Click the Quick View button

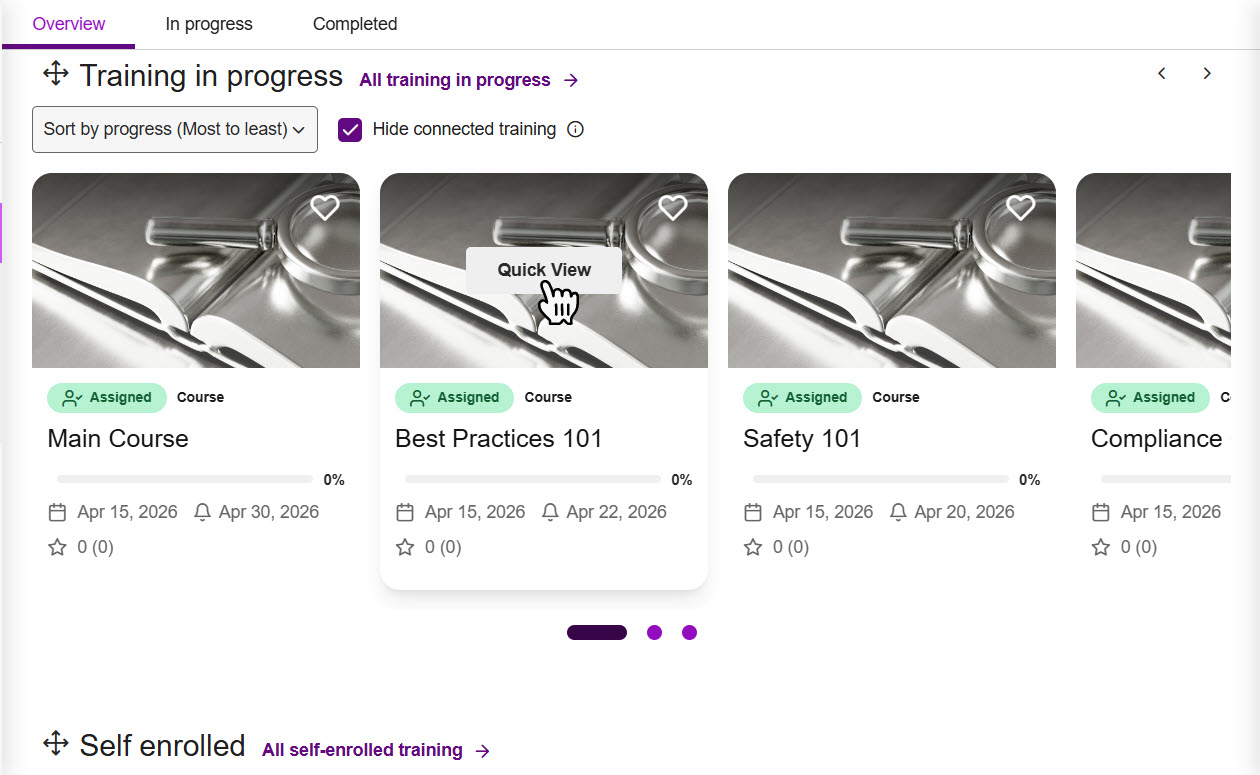pos(544,270)
